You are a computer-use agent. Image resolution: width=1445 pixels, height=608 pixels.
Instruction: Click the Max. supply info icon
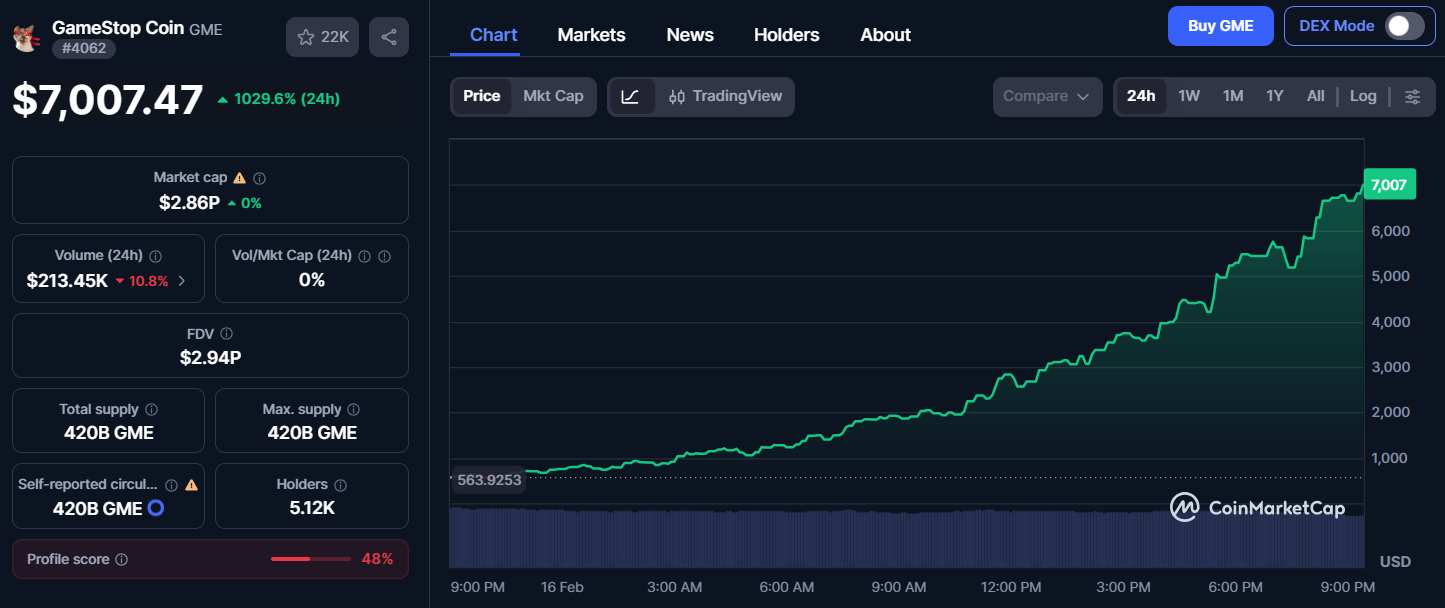[x=354, y=410]
